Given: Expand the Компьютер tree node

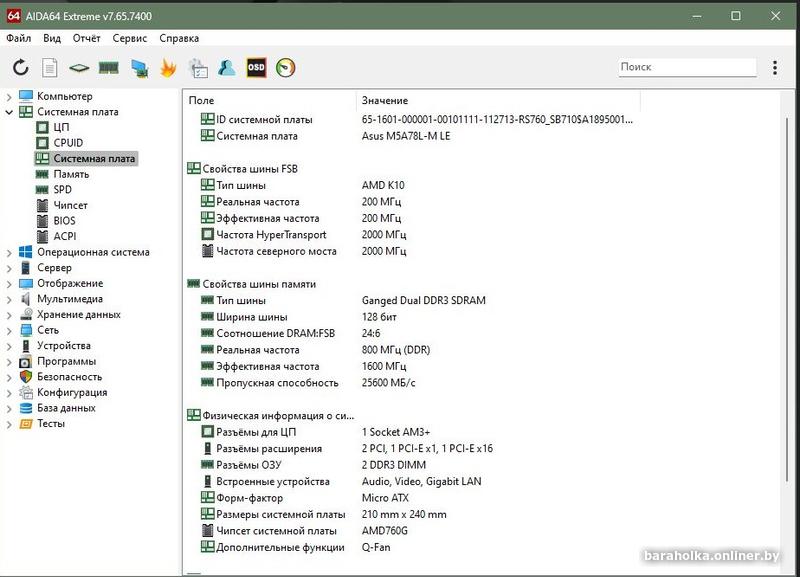Looking at the screenshot, I should pos(9,96).
